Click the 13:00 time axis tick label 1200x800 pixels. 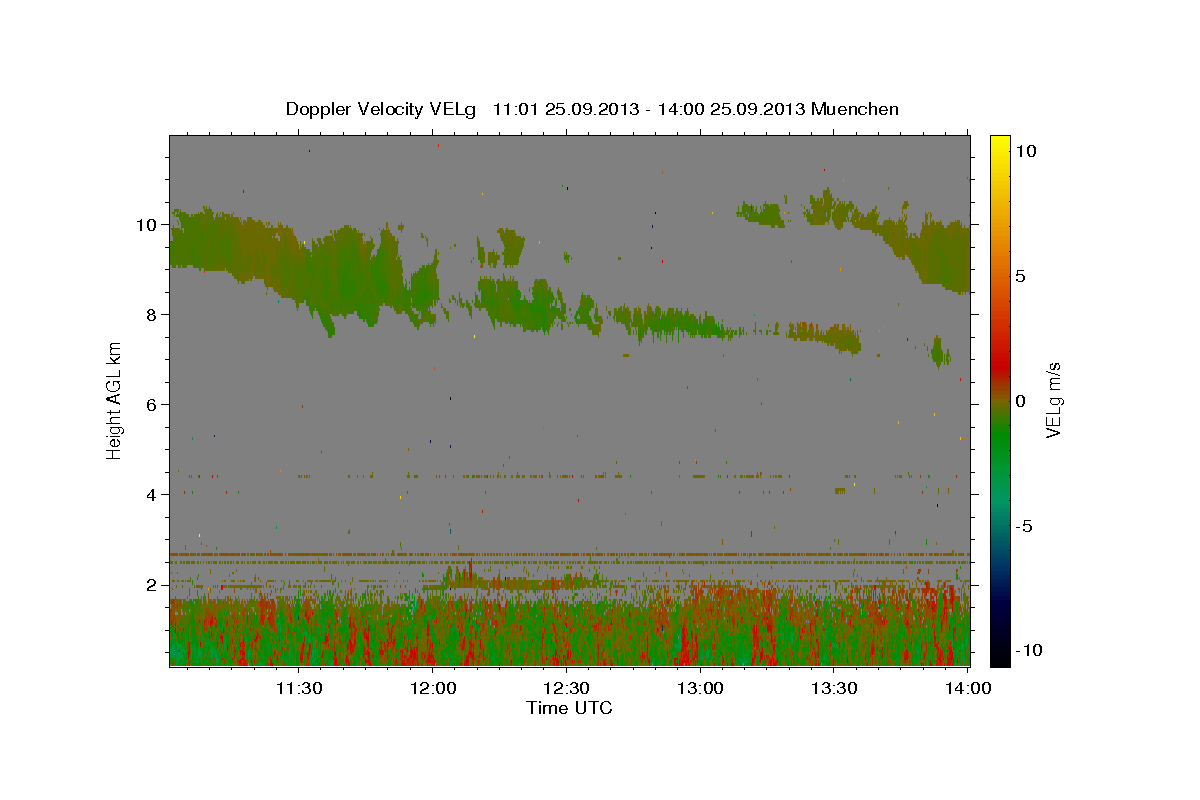pyautogui.click(x=701, y=688)
